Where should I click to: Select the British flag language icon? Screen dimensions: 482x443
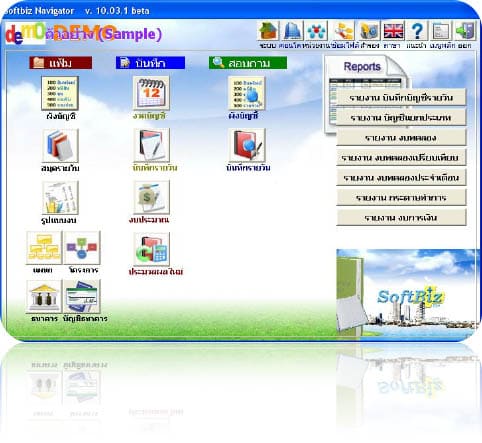393,31
